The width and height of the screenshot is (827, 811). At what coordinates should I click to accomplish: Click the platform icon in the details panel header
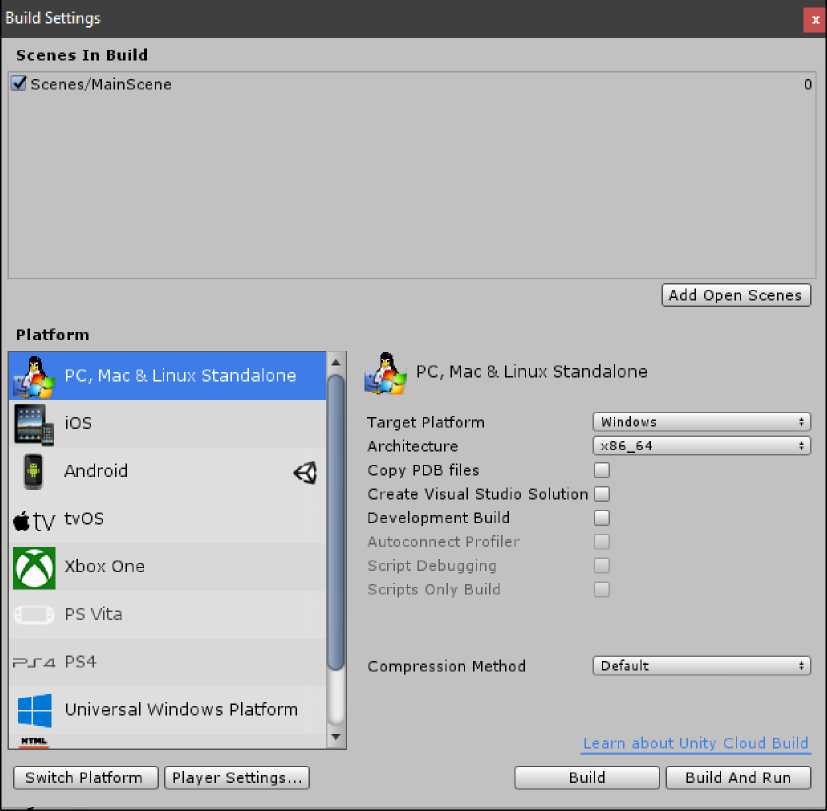point(386,373)
